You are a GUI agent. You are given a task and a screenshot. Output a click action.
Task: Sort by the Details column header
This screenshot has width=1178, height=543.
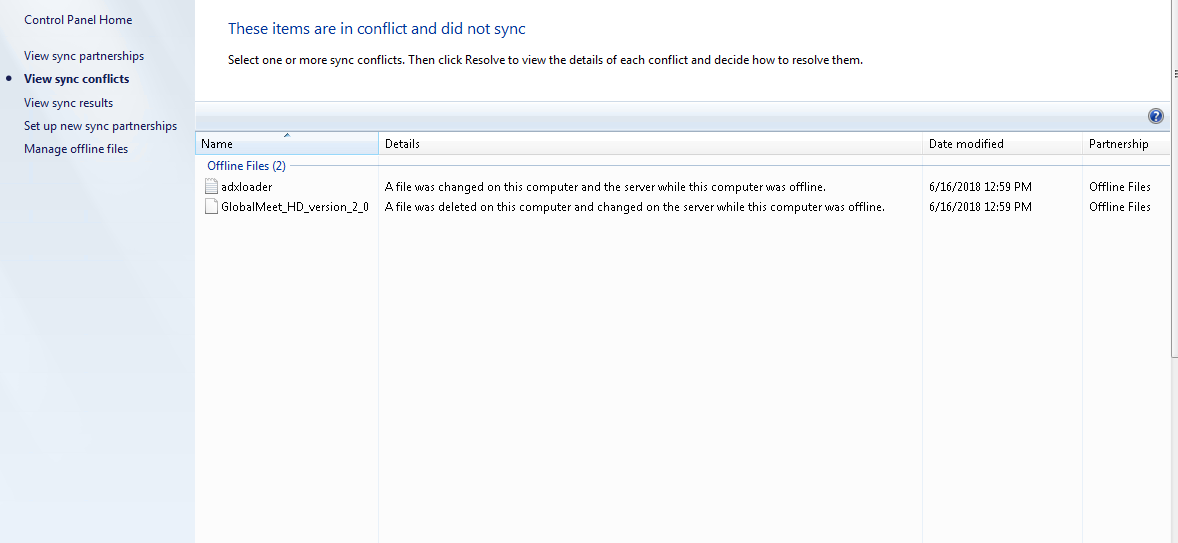click(402, 144)
